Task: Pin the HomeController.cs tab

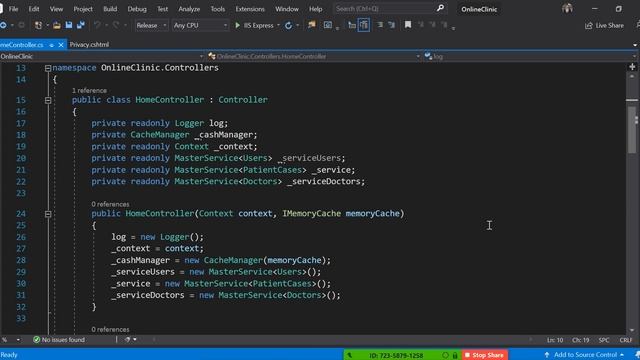Action: coord(51,45)
